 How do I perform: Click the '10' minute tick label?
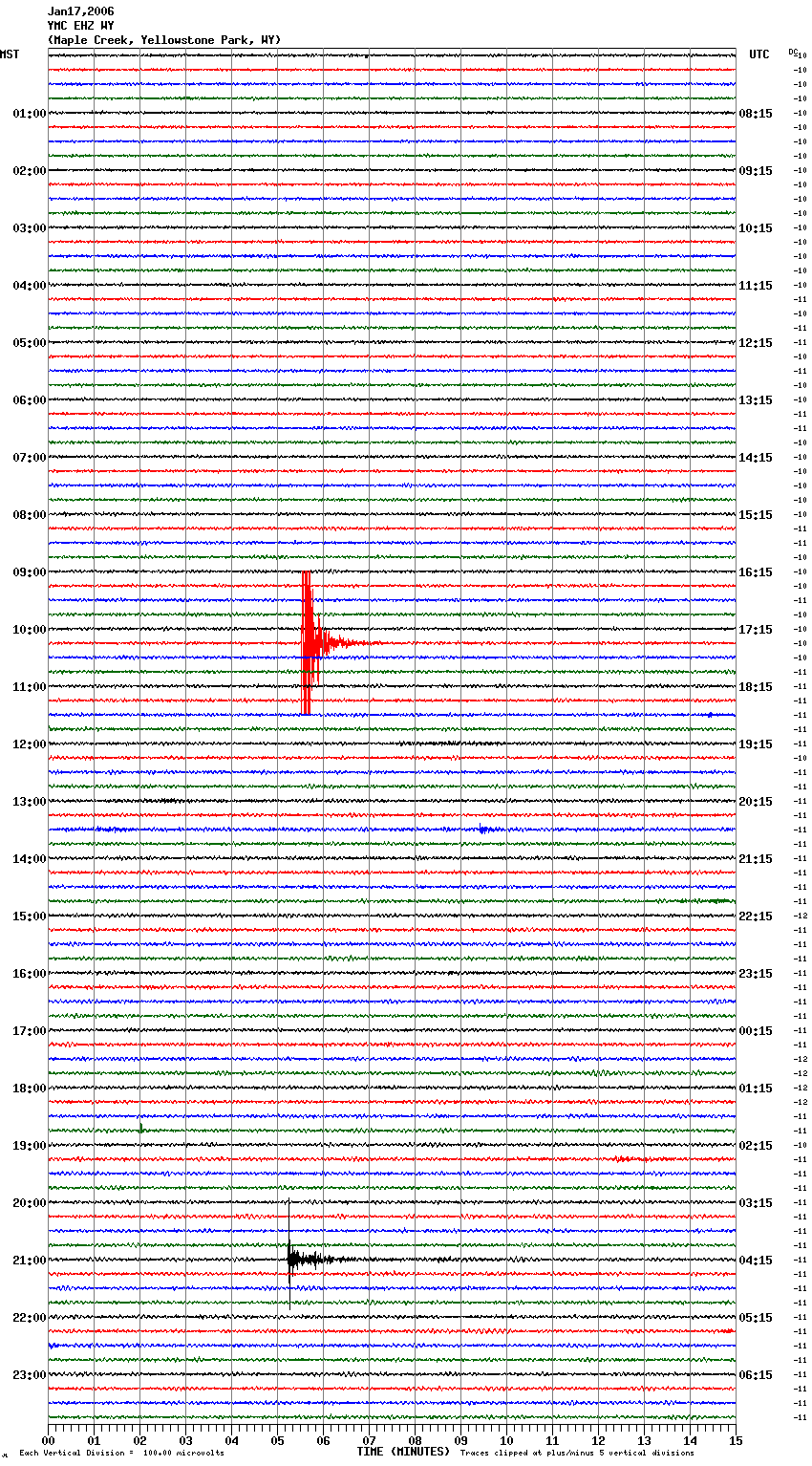(x=506, y=1441)
